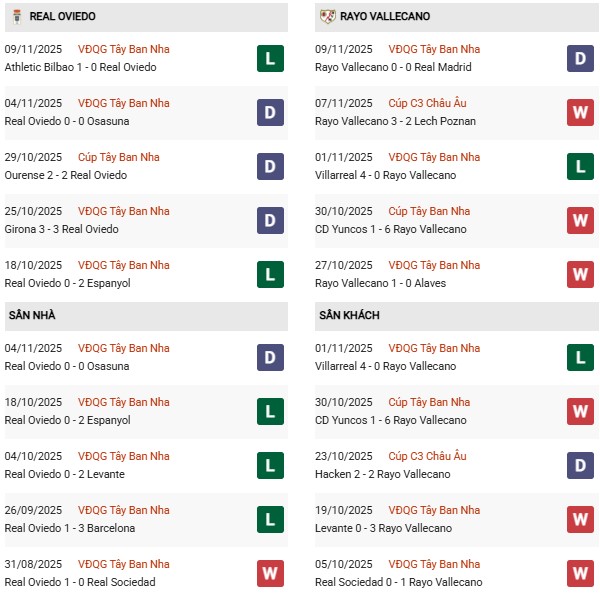Screen dimensions: 600x593
Task: Click the W badge for Lech Poznan match
Action: [580, 113]
